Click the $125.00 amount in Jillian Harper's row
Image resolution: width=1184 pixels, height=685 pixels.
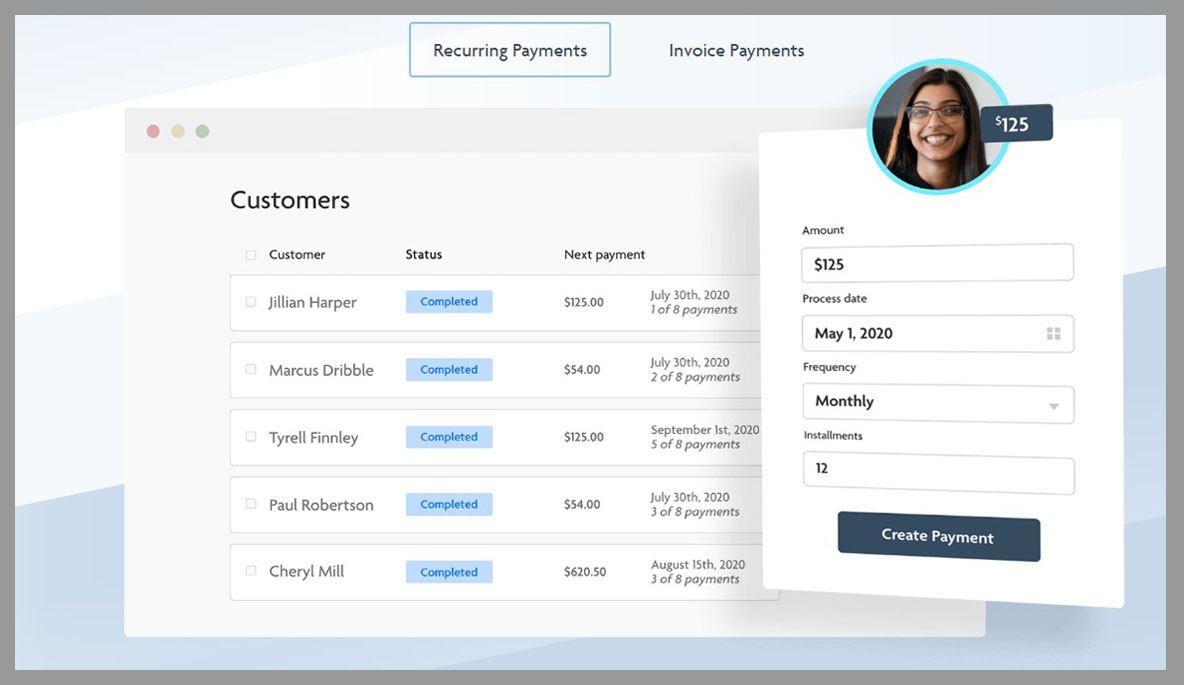(x=584, y=302)
